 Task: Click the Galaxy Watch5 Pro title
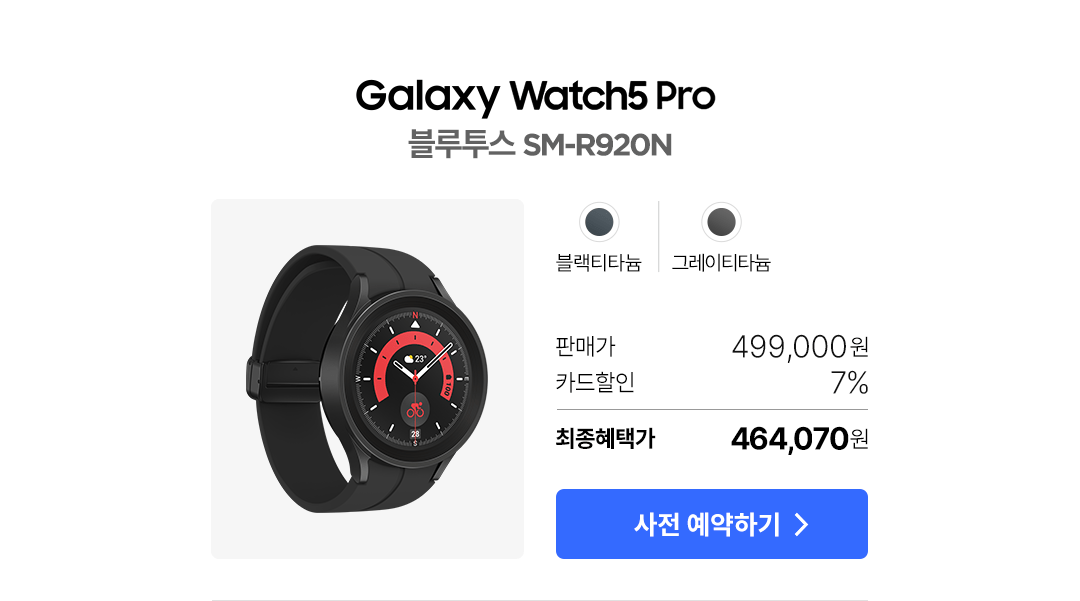(535, 96)
